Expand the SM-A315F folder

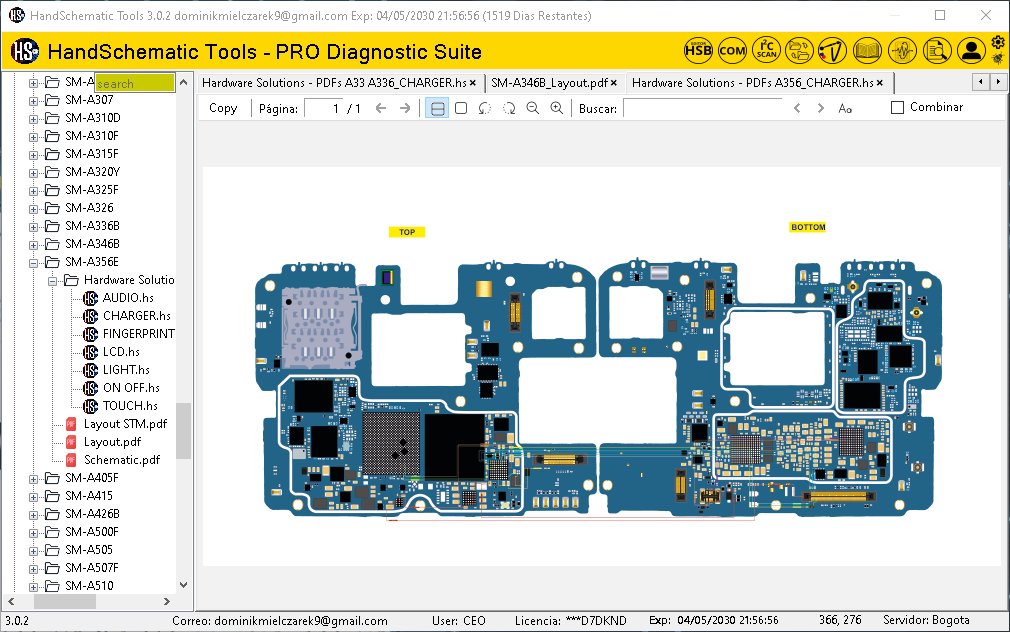tap(33, 155)
